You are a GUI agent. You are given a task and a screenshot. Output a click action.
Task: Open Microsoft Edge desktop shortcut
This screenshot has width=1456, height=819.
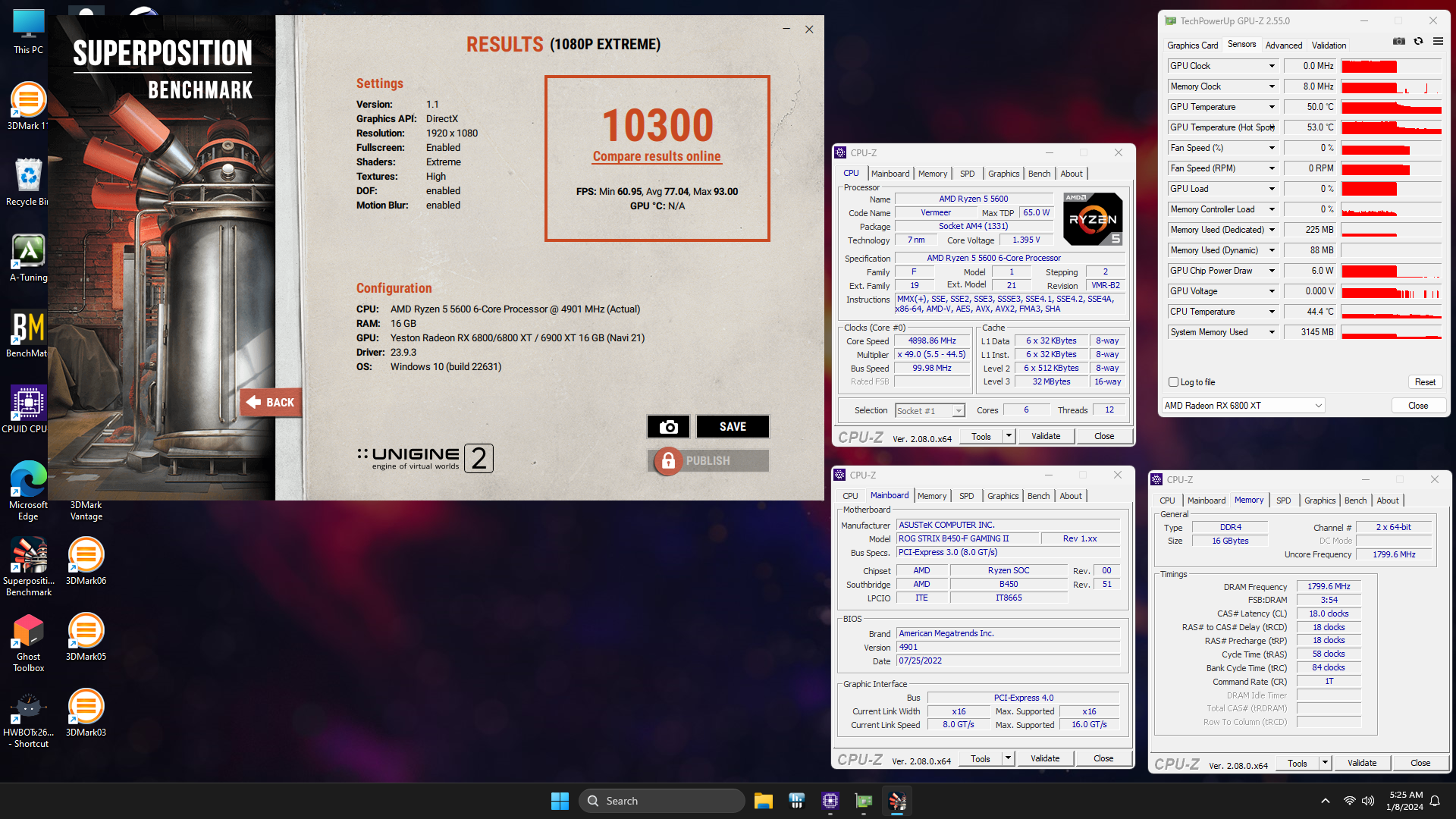pos(28,490)
